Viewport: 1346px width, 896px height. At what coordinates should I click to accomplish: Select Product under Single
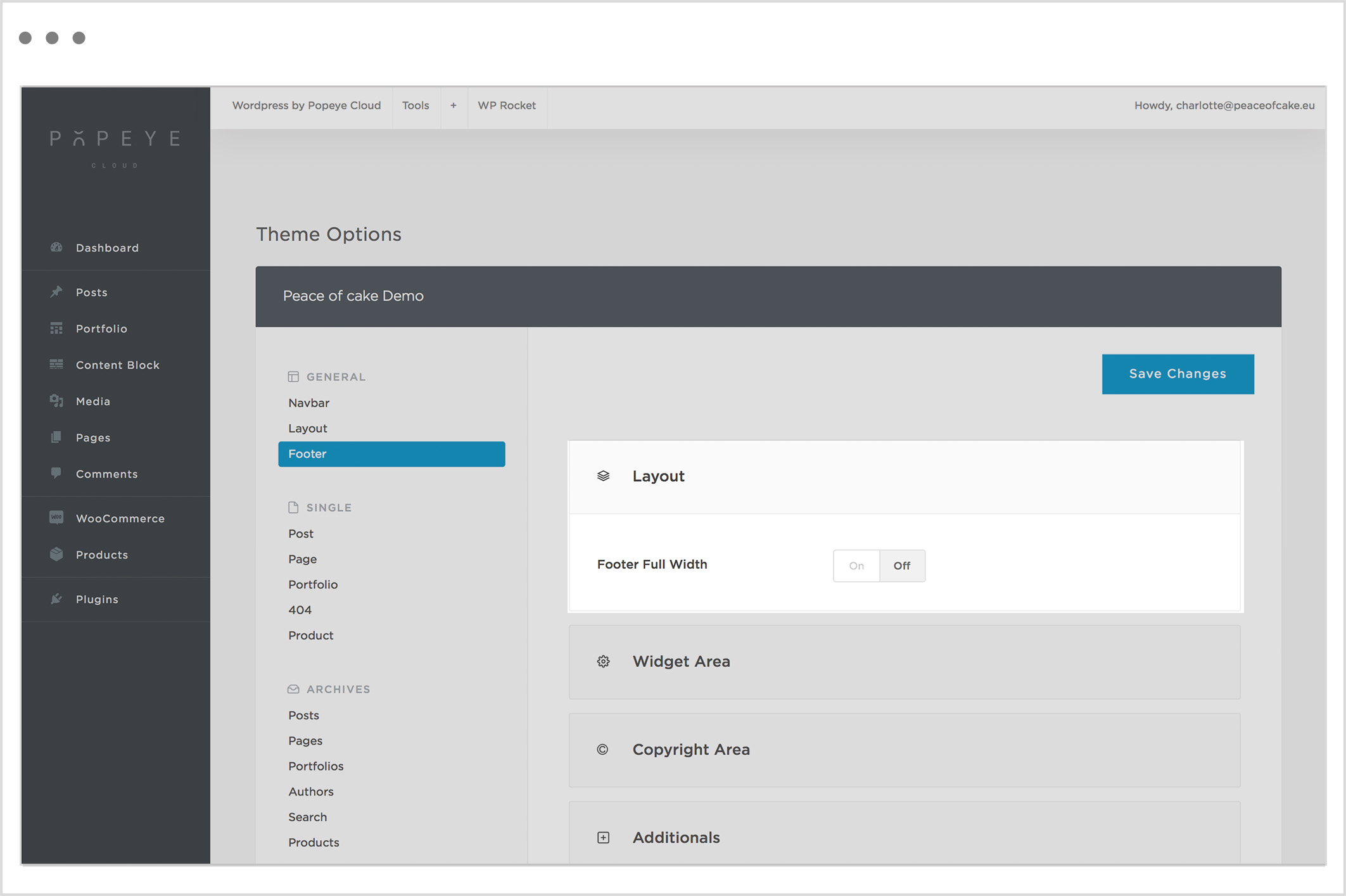(x=311, y=635)
